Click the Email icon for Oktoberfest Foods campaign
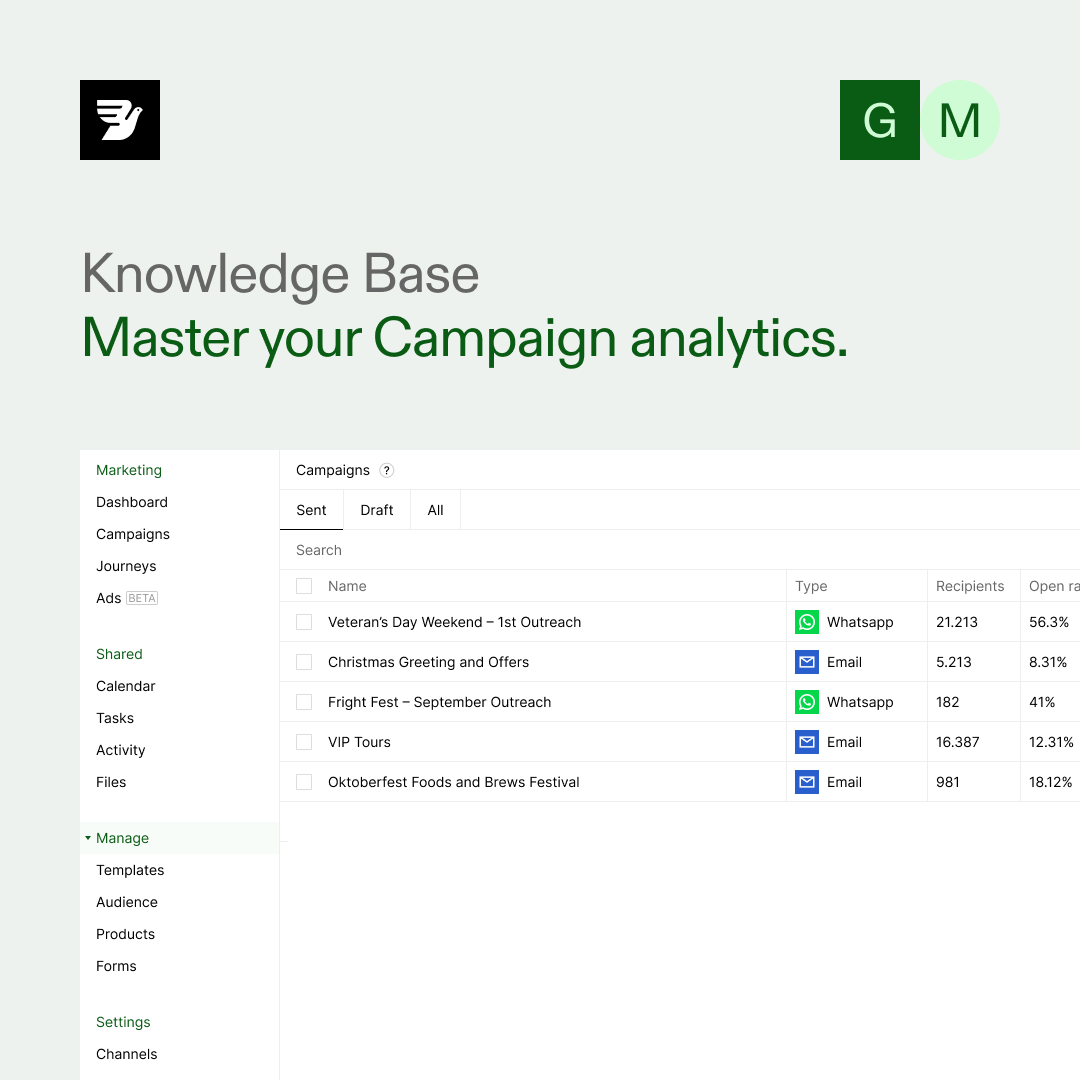1080x1080 pixels. [807, 781]
